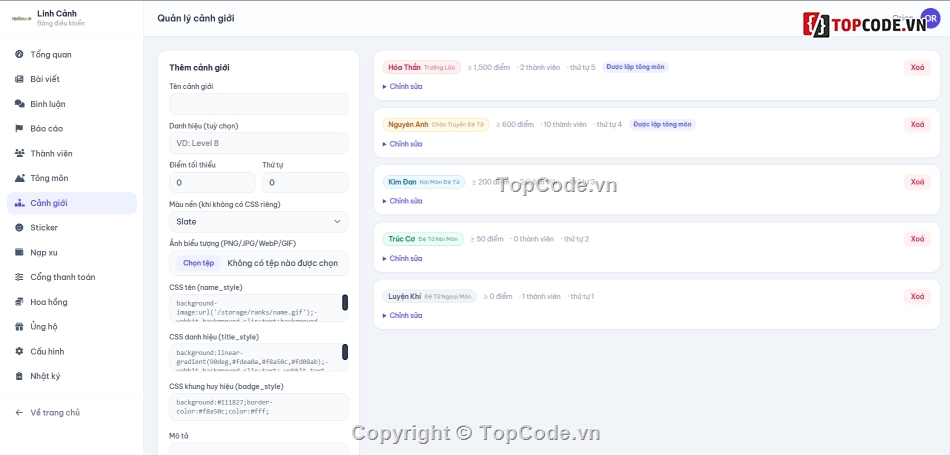Click the Mô tả description field
950x455 pixels.
(x=259, y=449)
